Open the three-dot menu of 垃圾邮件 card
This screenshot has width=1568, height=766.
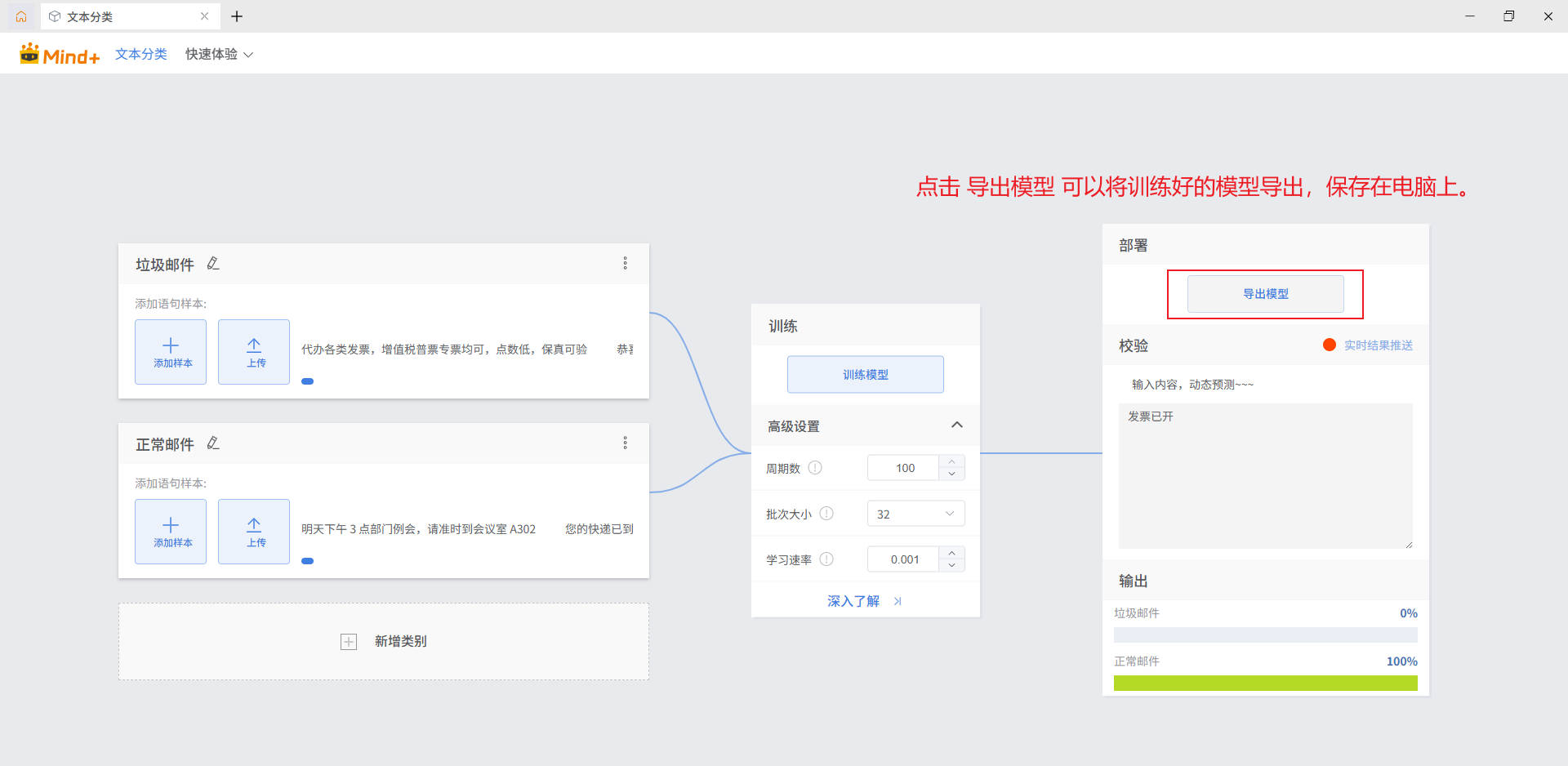click(x=626, y=263)
